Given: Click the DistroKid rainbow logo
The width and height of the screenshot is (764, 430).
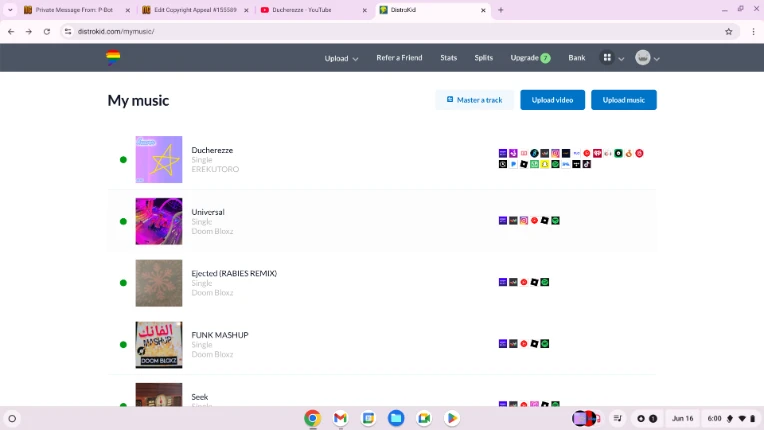Looking at the screenshot, I should 113,57.
